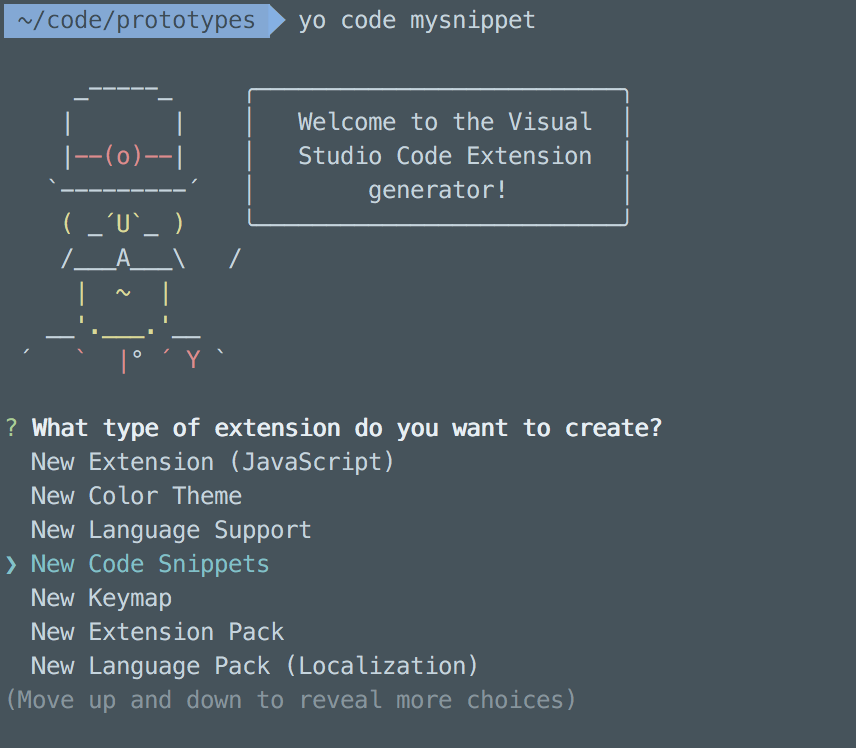Choose New Color Theme from the list
Screen dimensions: 856x748
[x=136, y=496]
